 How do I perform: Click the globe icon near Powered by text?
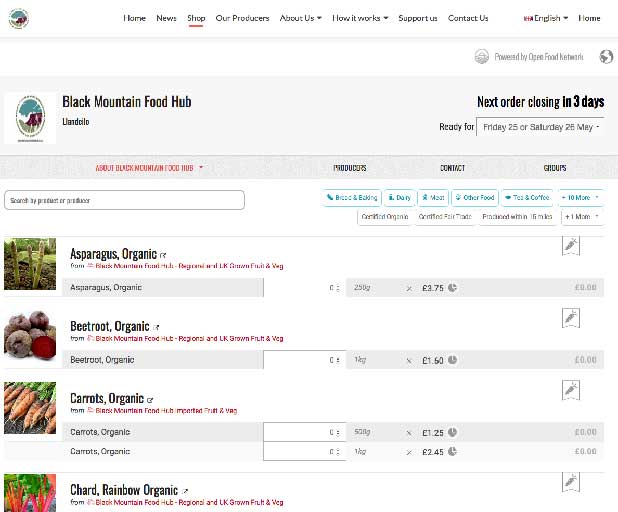pos(606,57)
